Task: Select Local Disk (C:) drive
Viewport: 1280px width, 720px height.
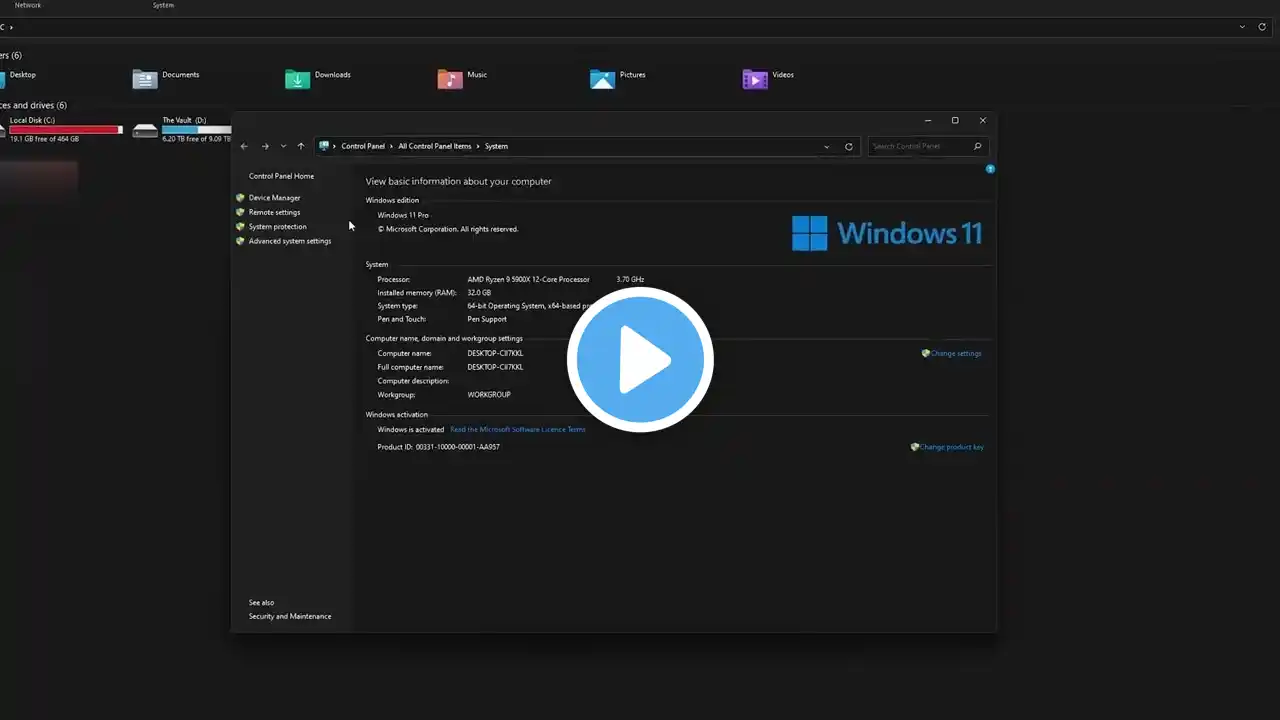Action: coord(61,129)
